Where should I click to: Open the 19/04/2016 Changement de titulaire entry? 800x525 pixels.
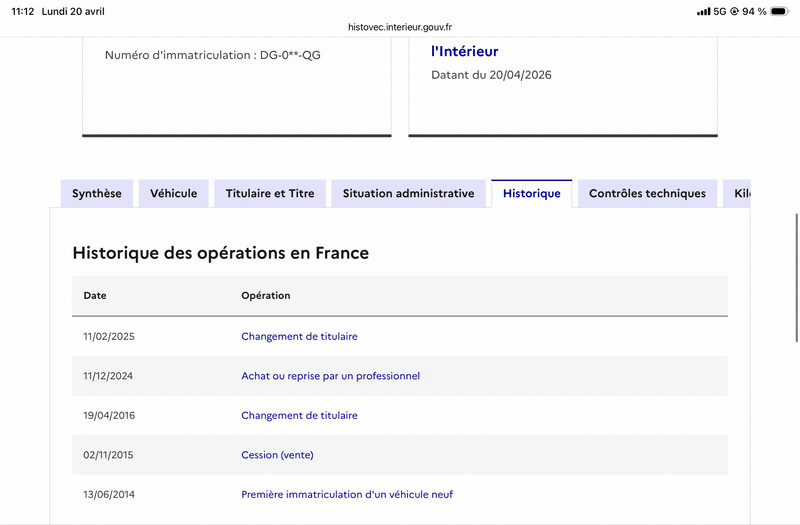(x=299, y=415)
